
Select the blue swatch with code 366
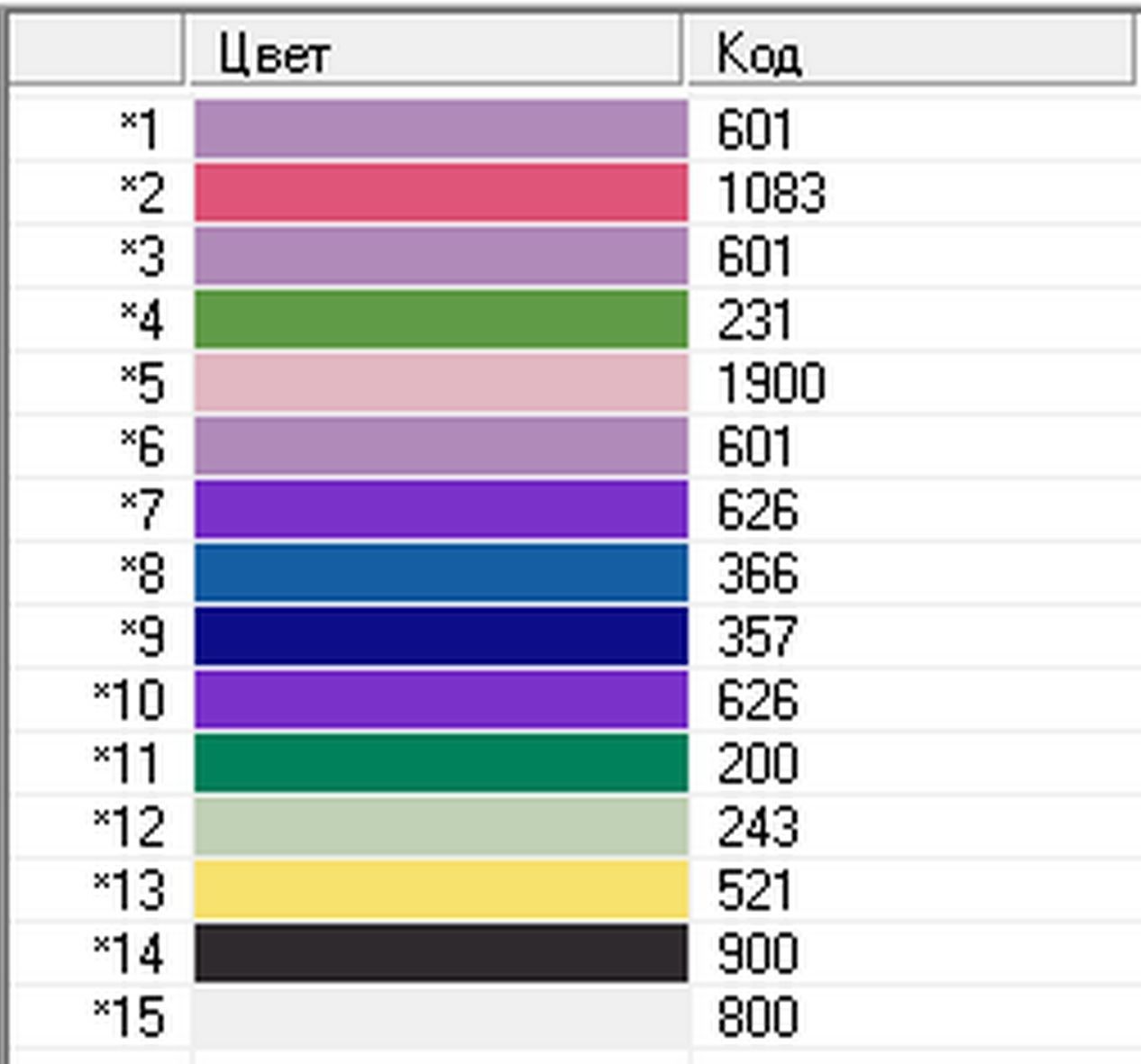pos(441,573)
